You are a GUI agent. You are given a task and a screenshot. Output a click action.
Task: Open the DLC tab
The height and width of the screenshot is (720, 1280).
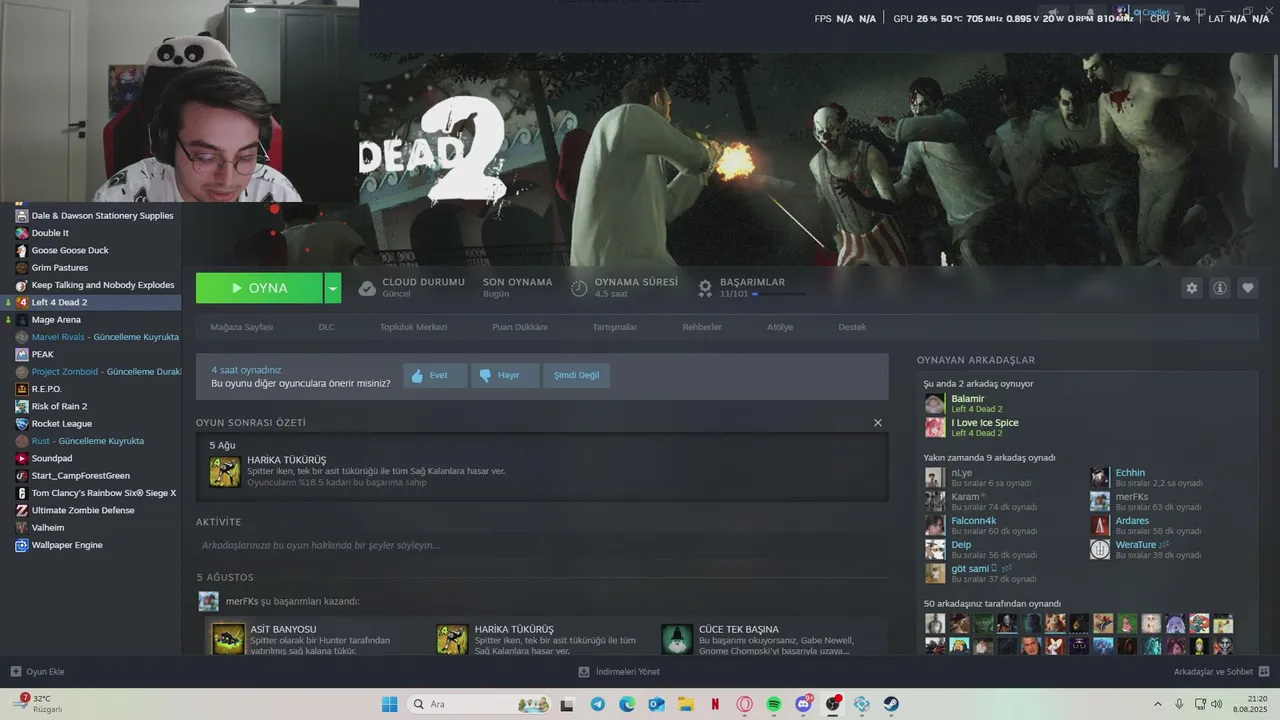[x=326, y=327]
